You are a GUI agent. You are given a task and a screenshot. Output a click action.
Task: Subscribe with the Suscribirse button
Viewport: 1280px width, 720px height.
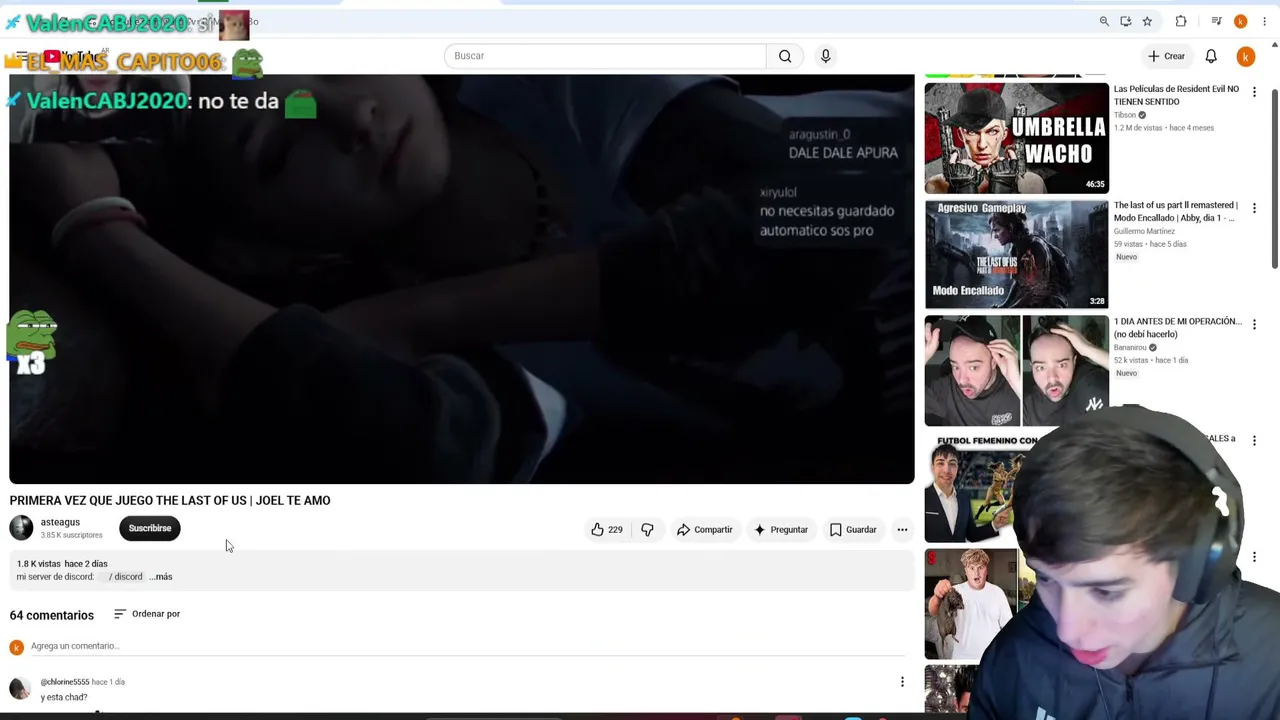pos(150,528)
